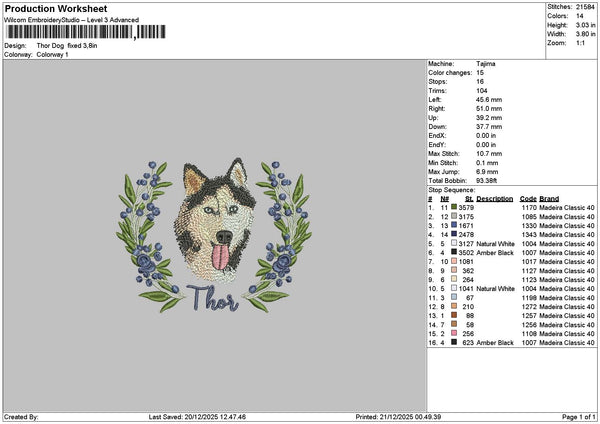Select the Min Stitch value "0.1 mm"
Image resolution: width=600 pixels, height=424 pixels.
point(487,163)
